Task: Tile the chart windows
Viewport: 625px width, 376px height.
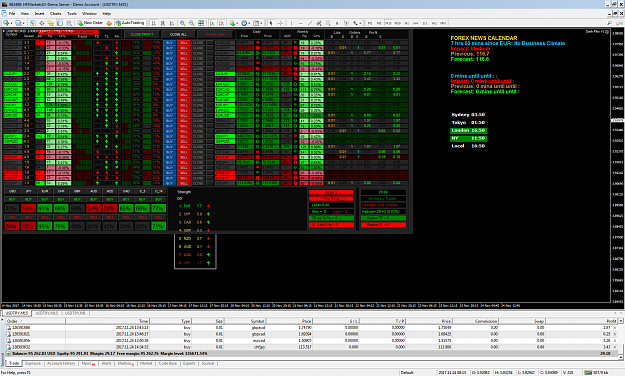Action: click(201, 23)
